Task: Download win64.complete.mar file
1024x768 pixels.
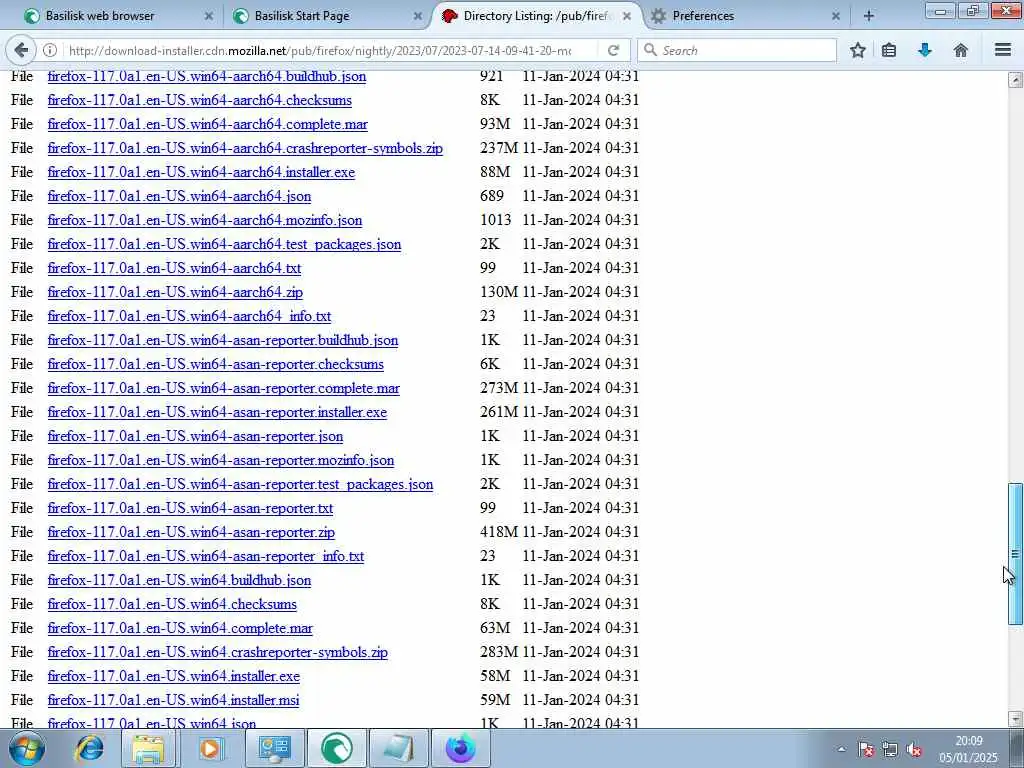Action: [180, 628]
